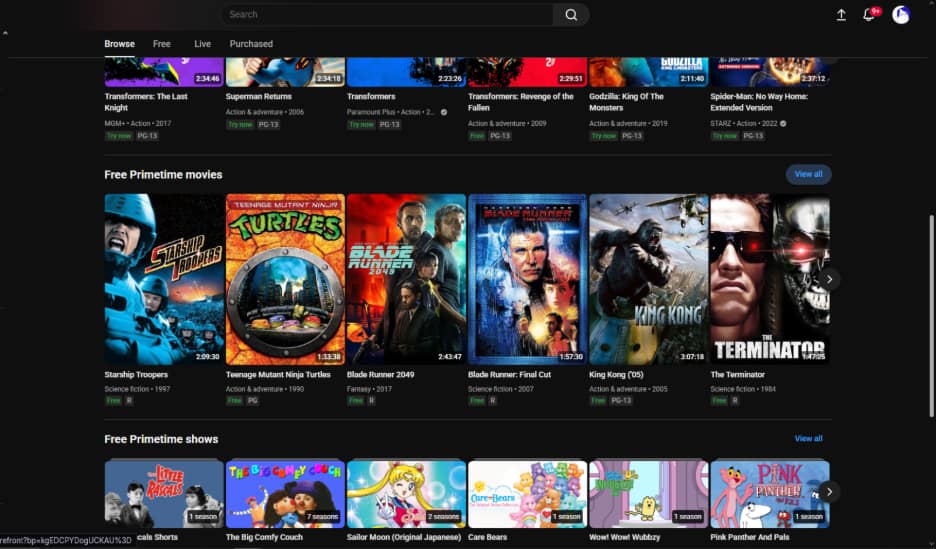Click the Free Primetime movies heading

[x=163, y=174]
